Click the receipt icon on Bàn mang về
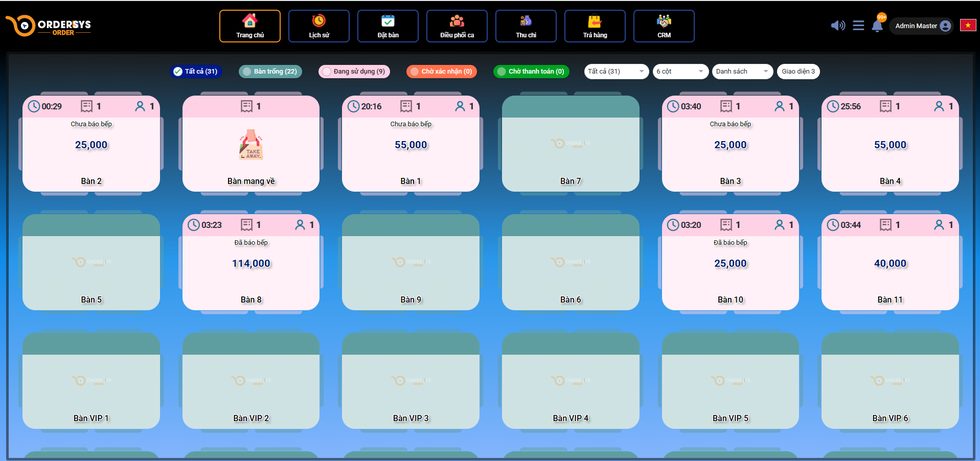 (246, 106)
